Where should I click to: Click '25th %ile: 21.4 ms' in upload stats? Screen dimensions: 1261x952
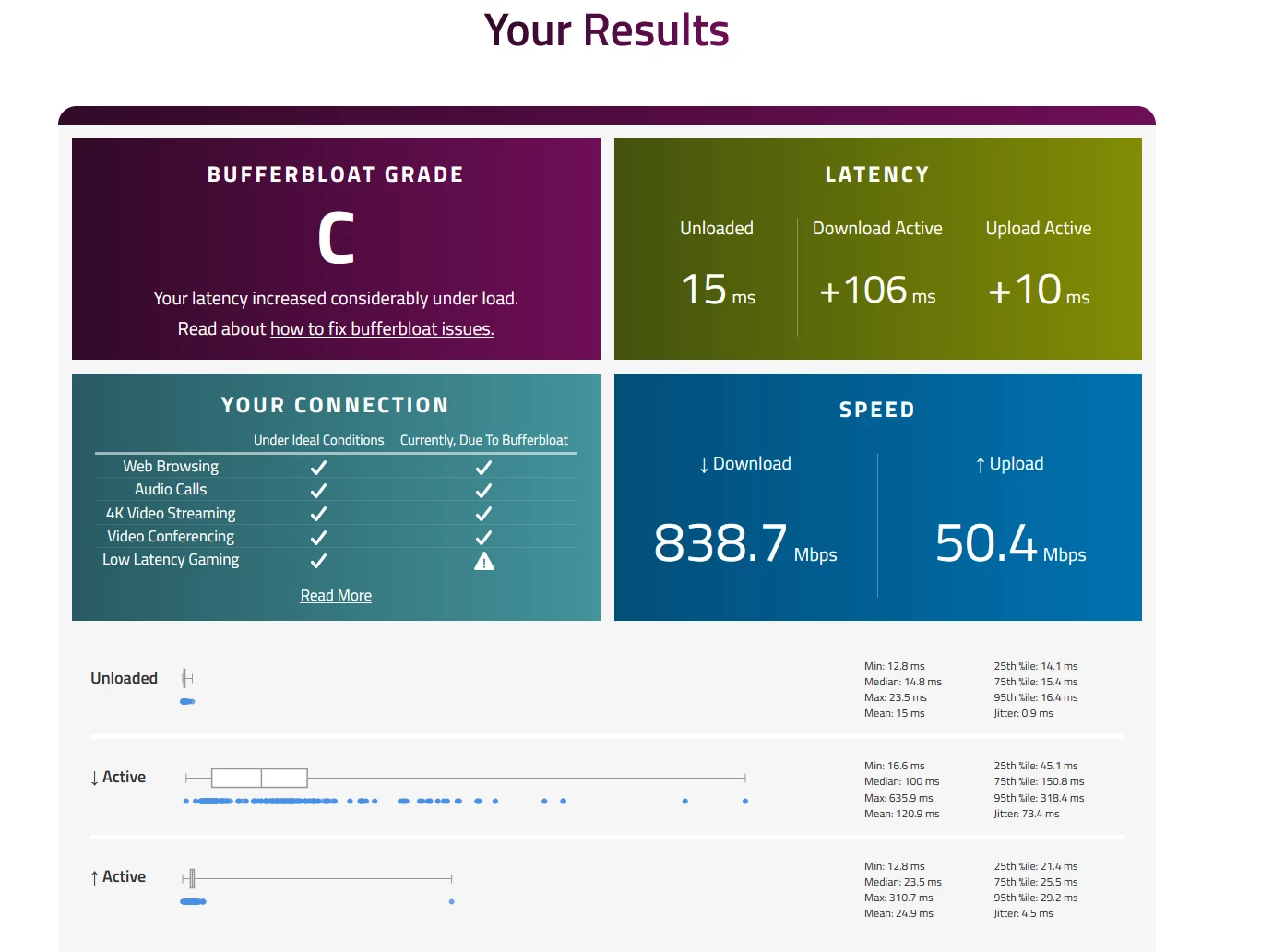tap(1036, 866)
